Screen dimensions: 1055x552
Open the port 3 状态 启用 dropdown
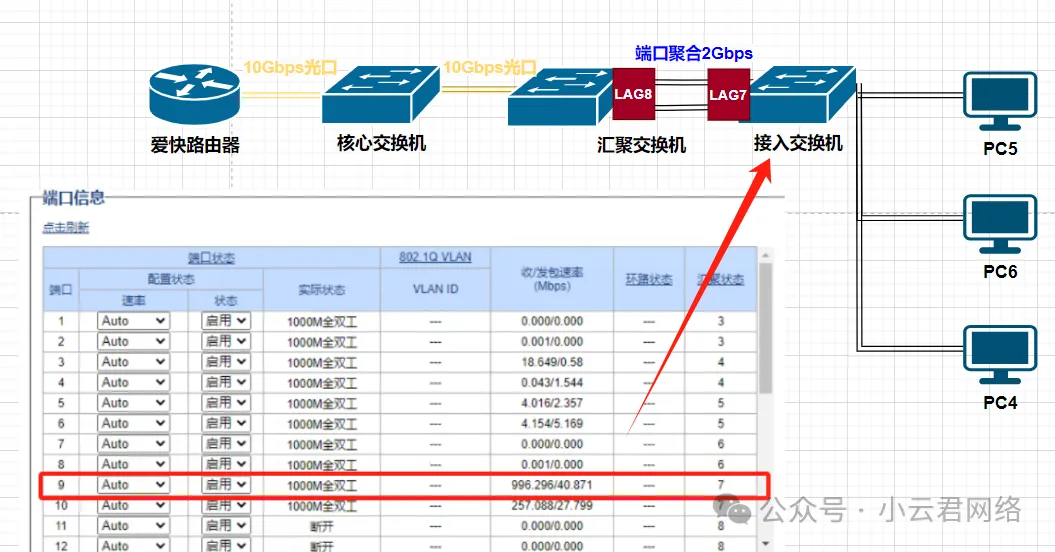(226, 362)
